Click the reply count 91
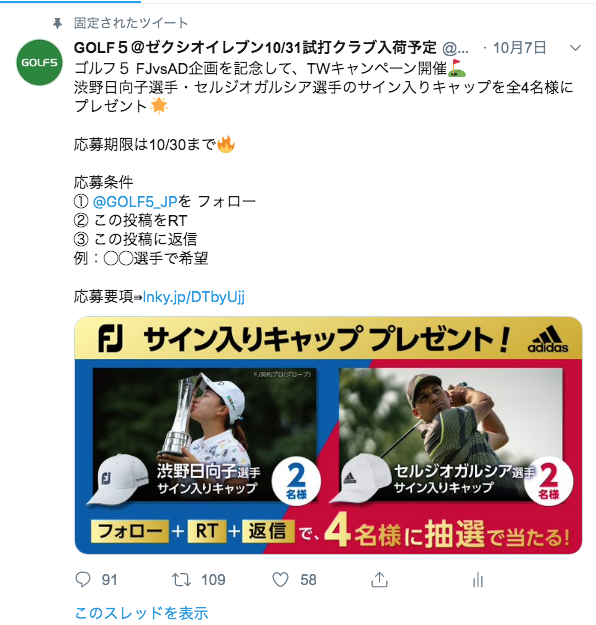 click(x=109, y=580)
